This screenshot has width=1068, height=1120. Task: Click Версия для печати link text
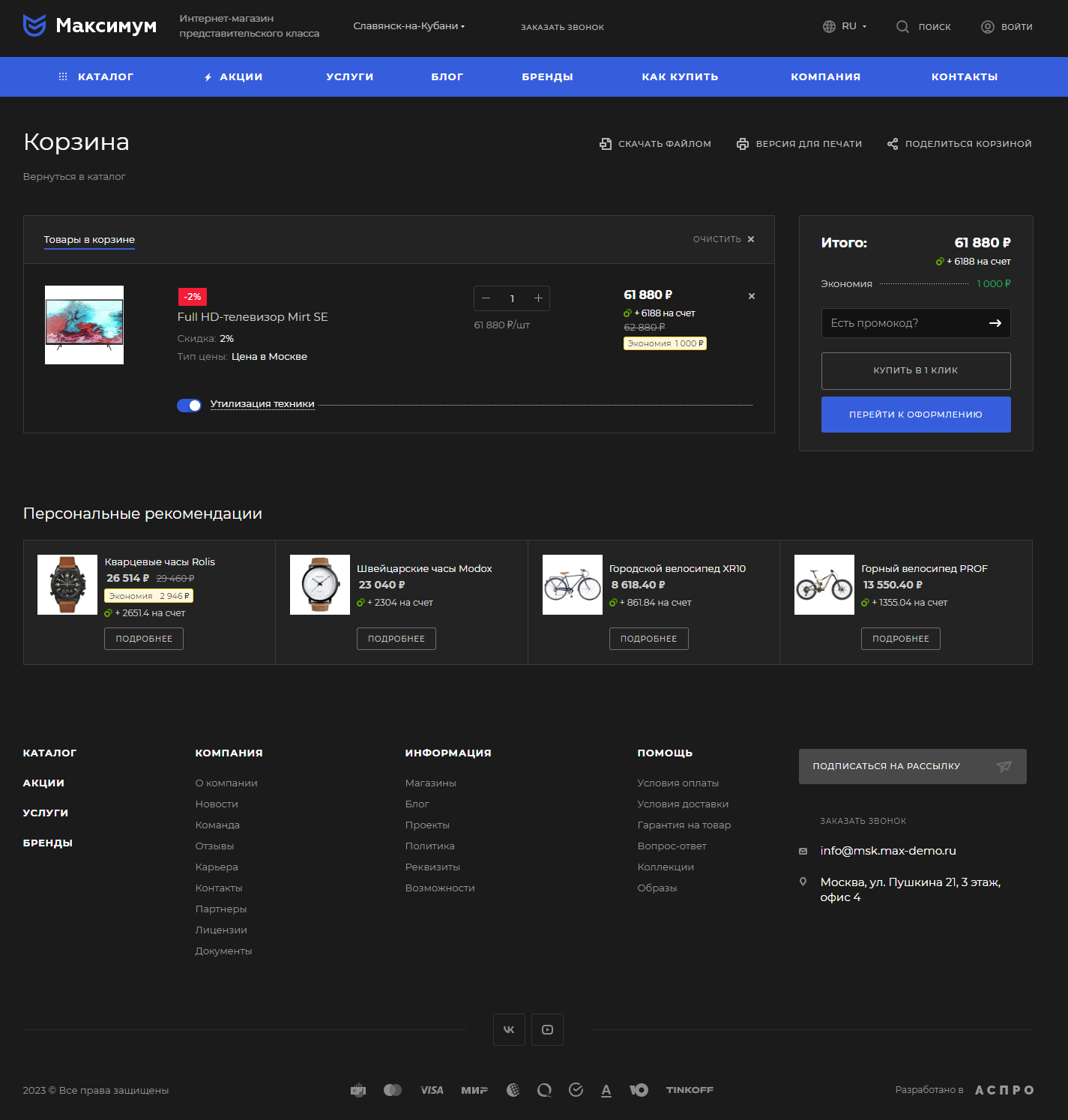(x=809, y=144)
